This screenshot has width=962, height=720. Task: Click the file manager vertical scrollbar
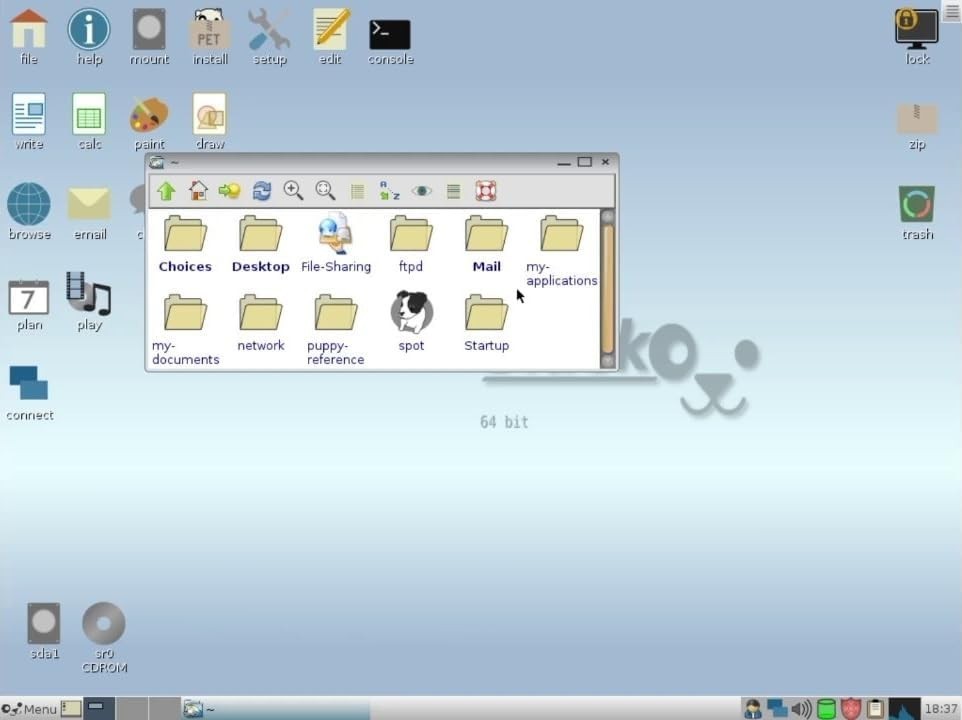click(608, 288)
